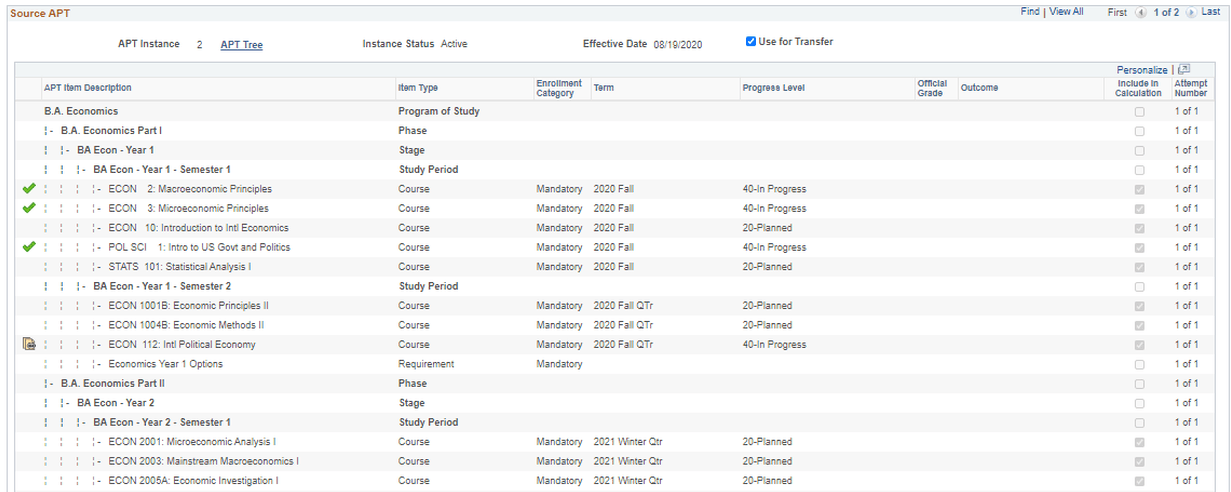Screen dimensions: 1231x492
Task: Select BA Econ - Year 1 - Semester 1 row
Action: [x=162, y=170]
